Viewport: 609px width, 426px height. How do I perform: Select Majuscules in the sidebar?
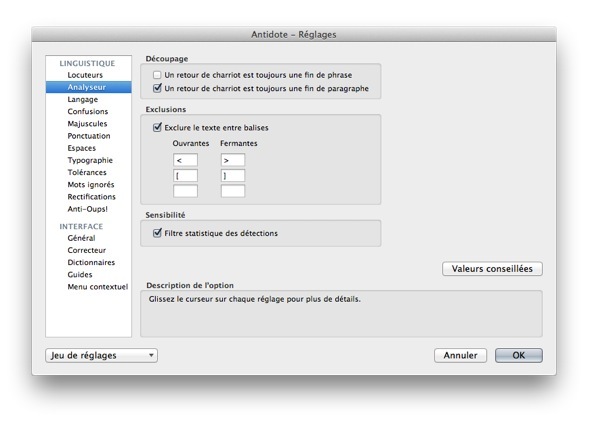[87, 123]
